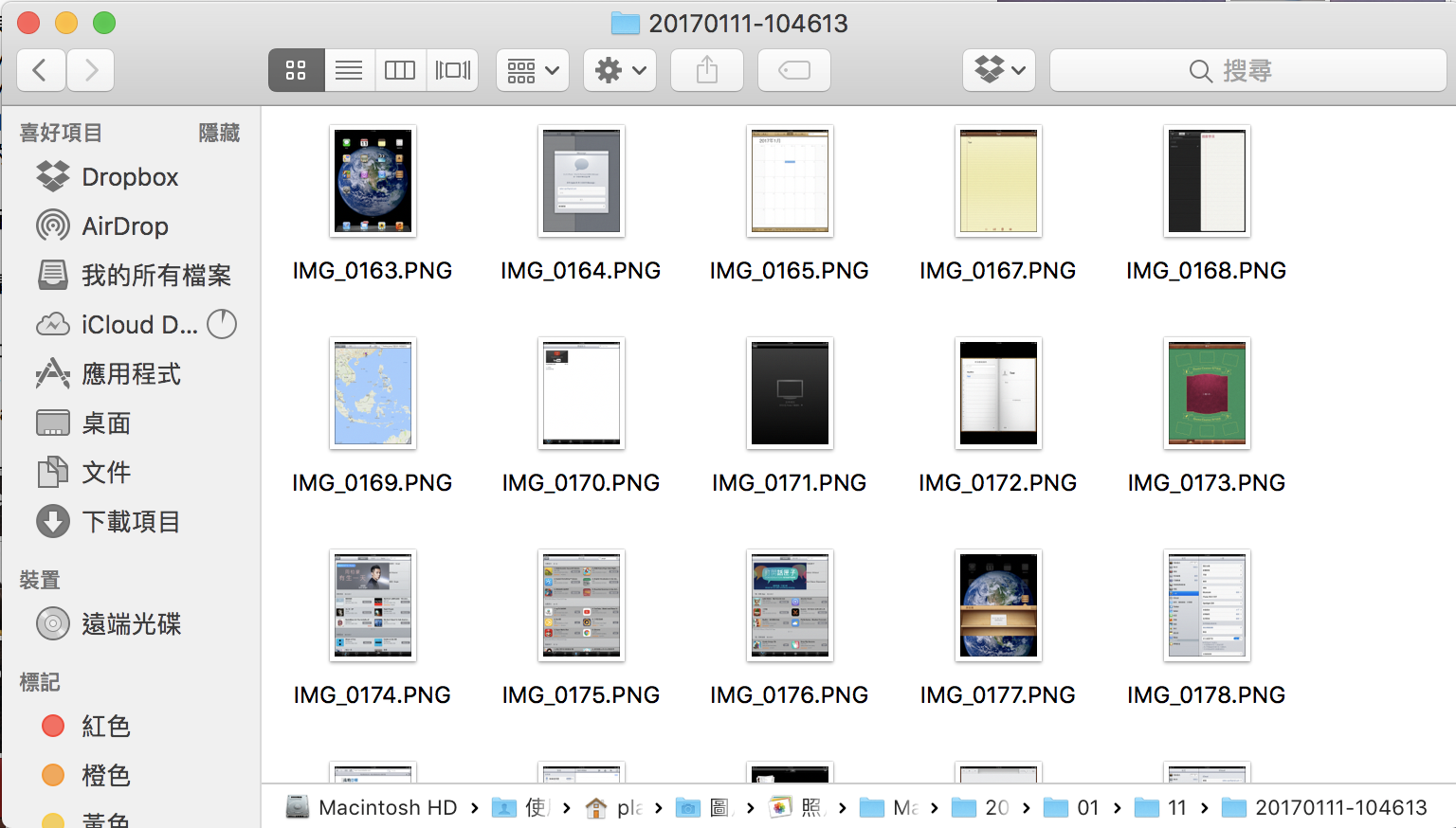Select the IMG_0171.PNG thumbnail
This screenshot has height=828, width=1456.
pos(790,393)
